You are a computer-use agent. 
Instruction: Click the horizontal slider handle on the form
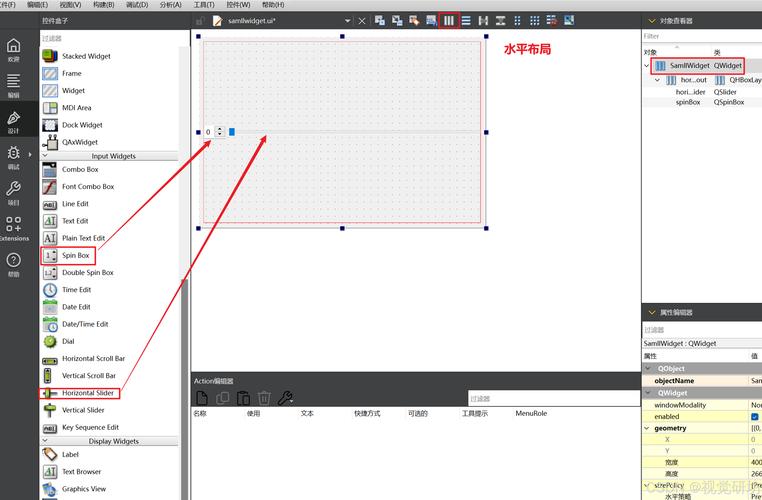231,132
